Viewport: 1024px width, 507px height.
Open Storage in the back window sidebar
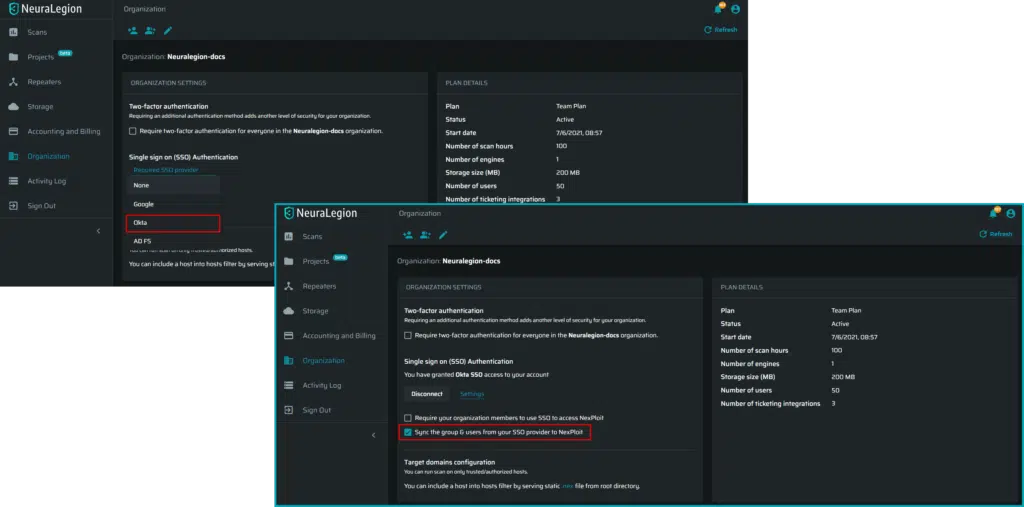coord(40,106)
